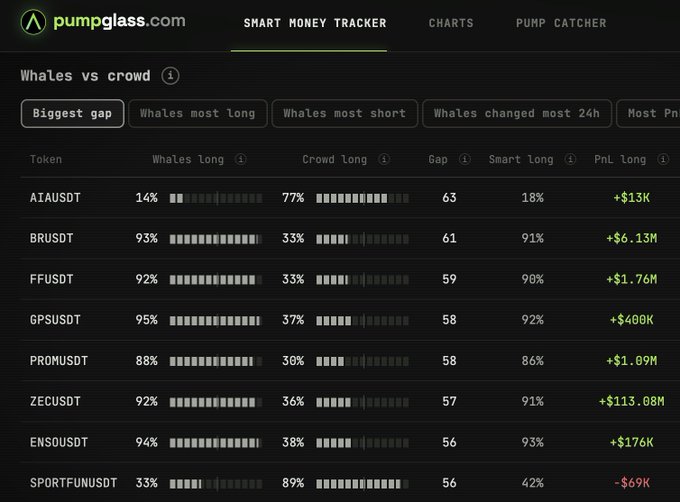
Task: Open the FFUSDT token row
Action: click(350, 279)
